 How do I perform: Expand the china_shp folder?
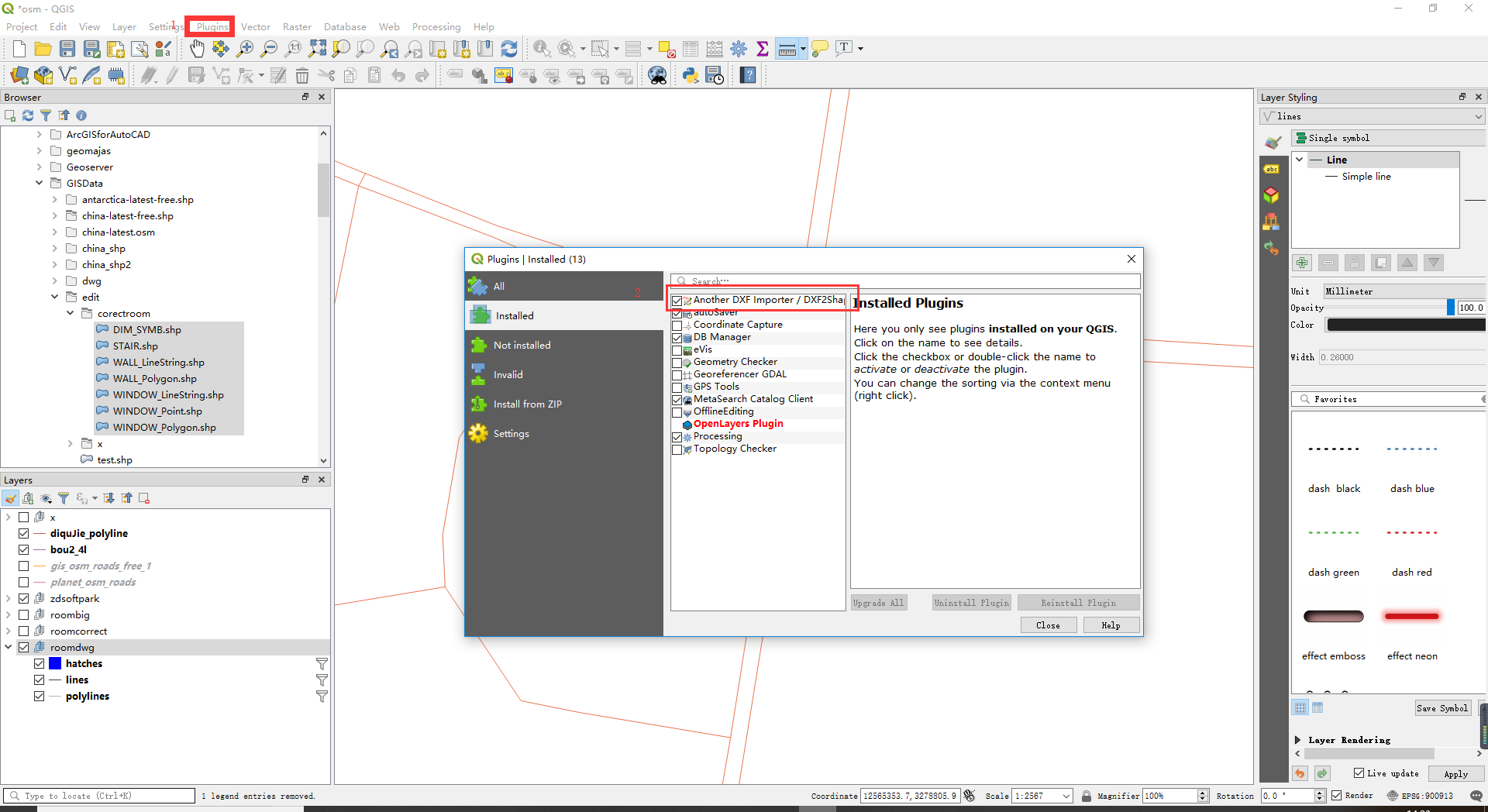click(54, 249)
